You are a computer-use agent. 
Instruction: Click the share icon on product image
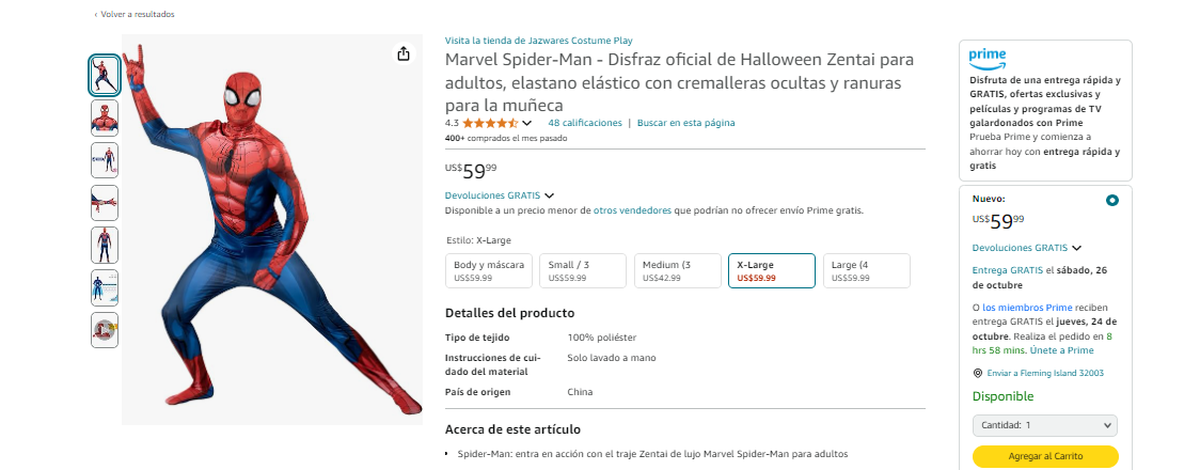point(403,54)
